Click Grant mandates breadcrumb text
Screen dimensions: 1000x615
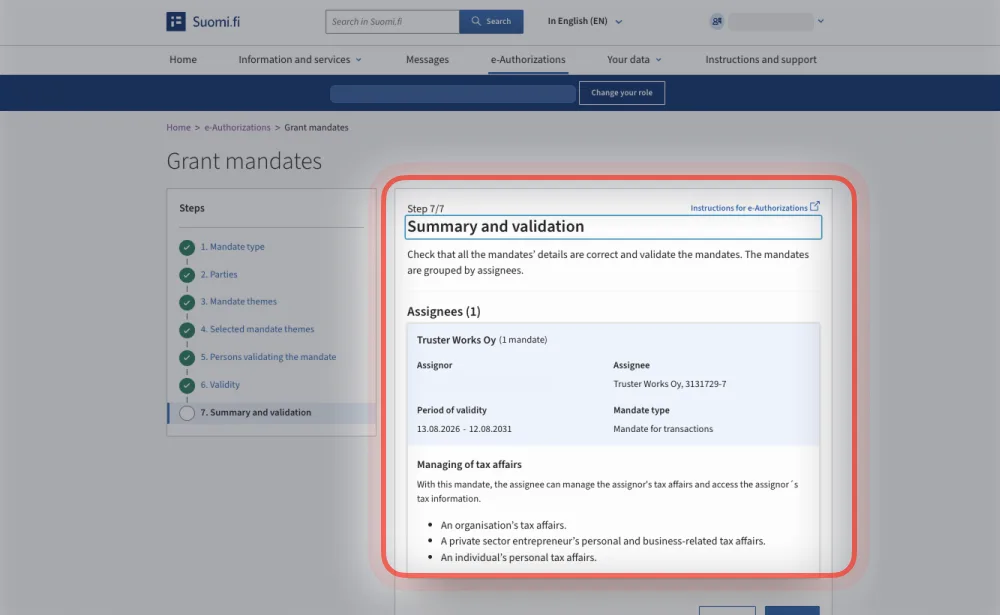tap(316, 128)
